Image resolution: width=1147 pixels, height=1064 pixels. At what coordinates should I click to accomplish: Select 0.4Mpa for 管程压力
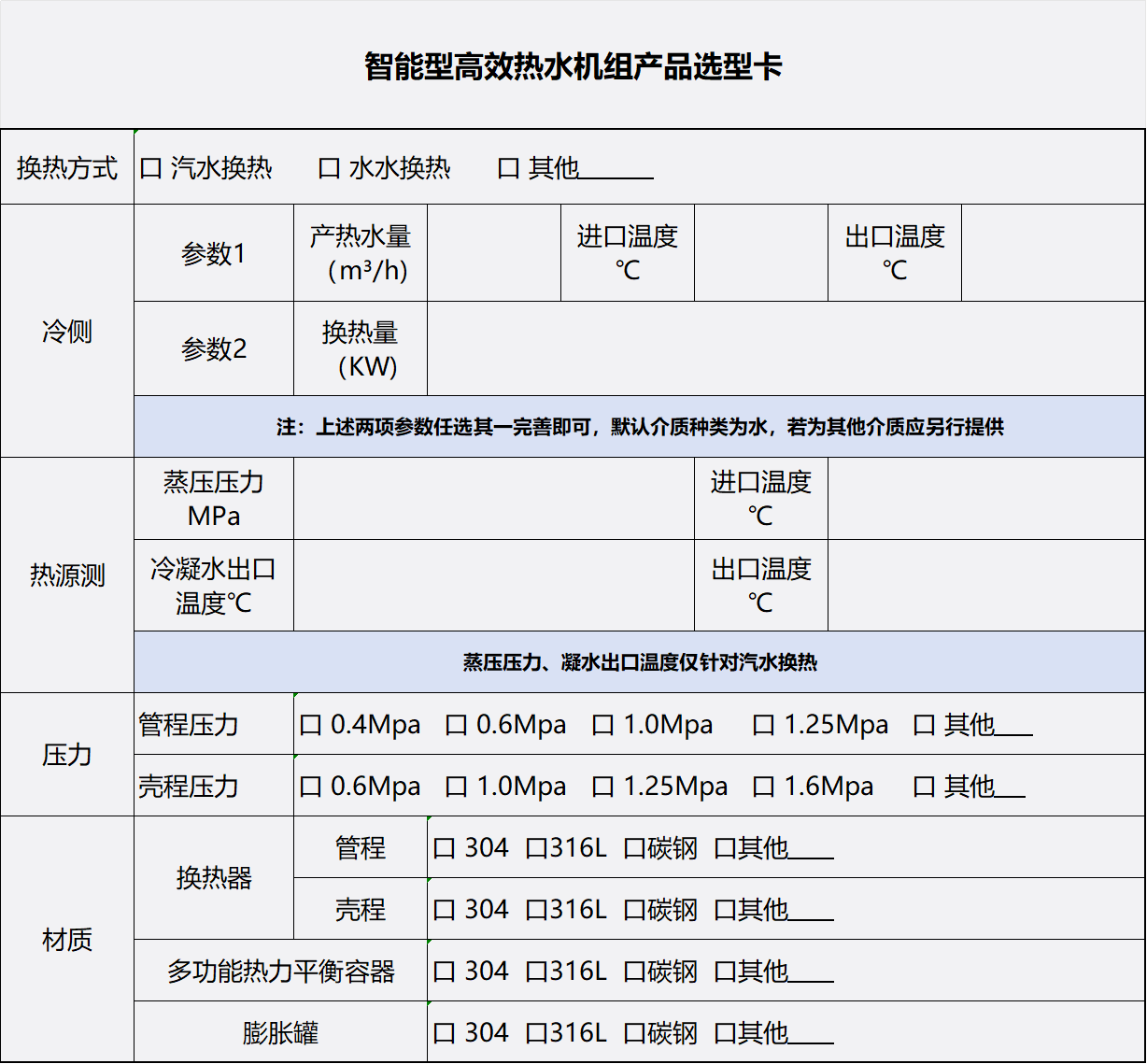click(308, 724)
